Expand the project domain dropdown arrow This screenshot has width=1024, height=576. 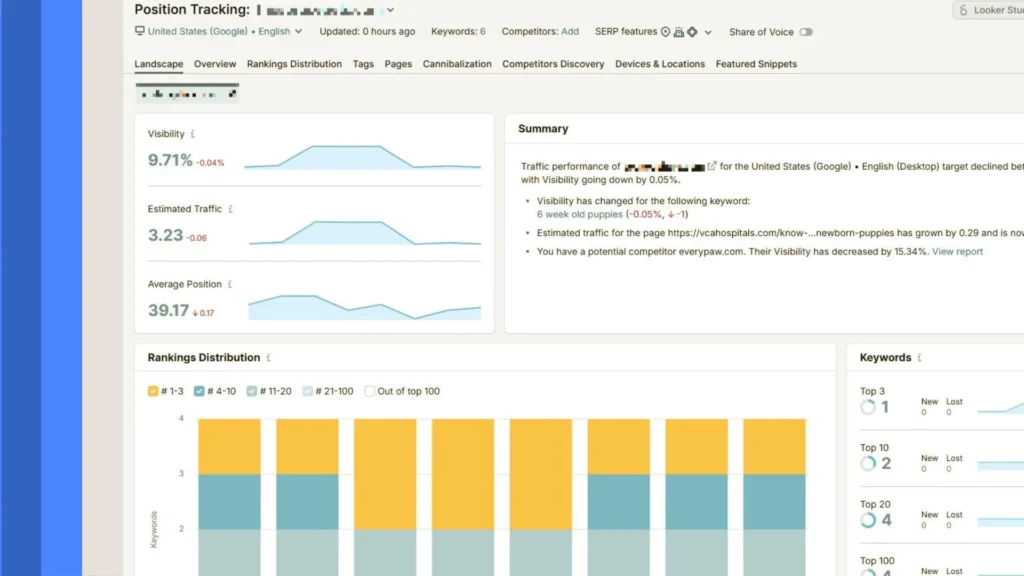[391, 10]
